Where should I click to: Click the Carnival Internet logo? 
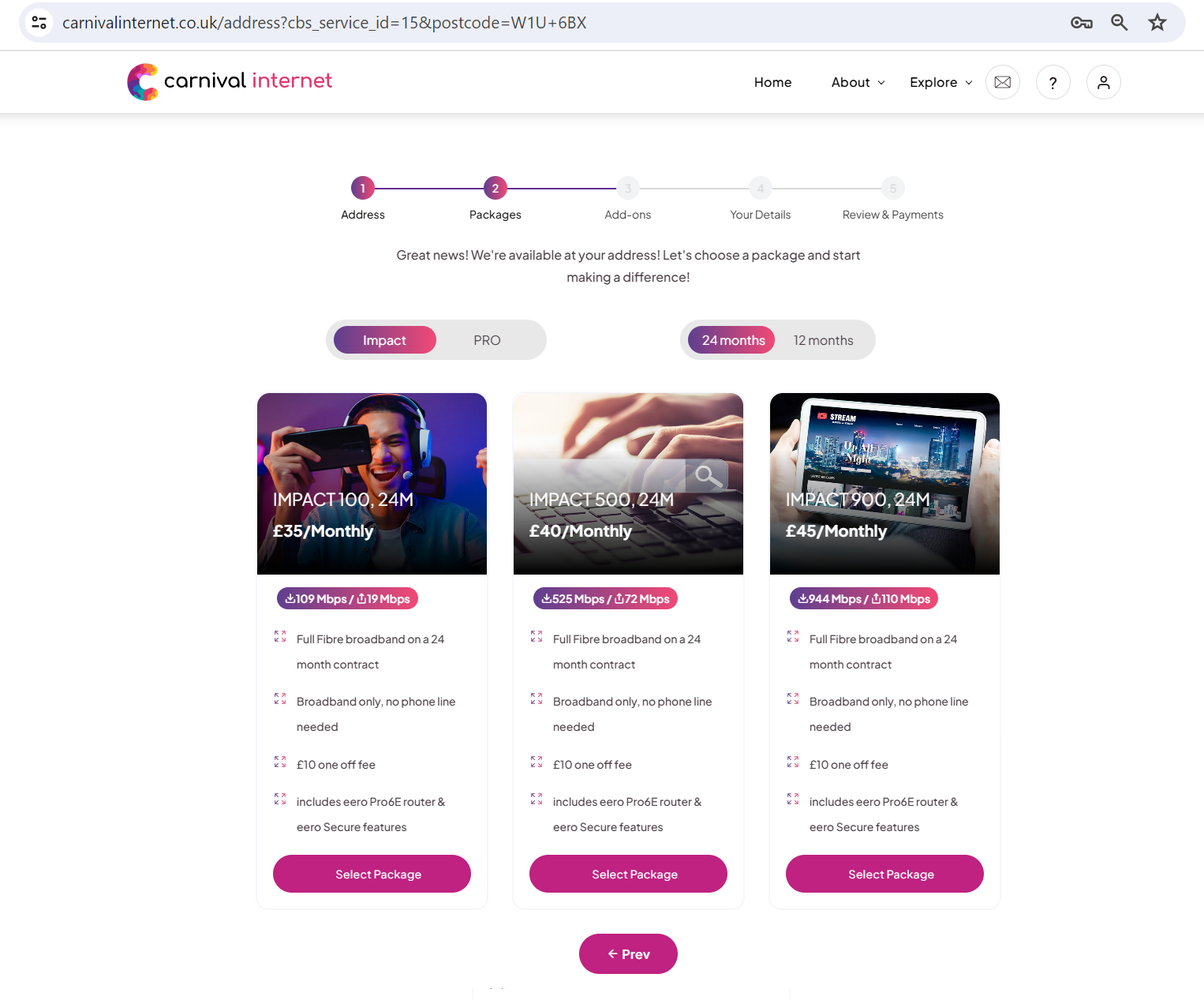click(230, 82)
